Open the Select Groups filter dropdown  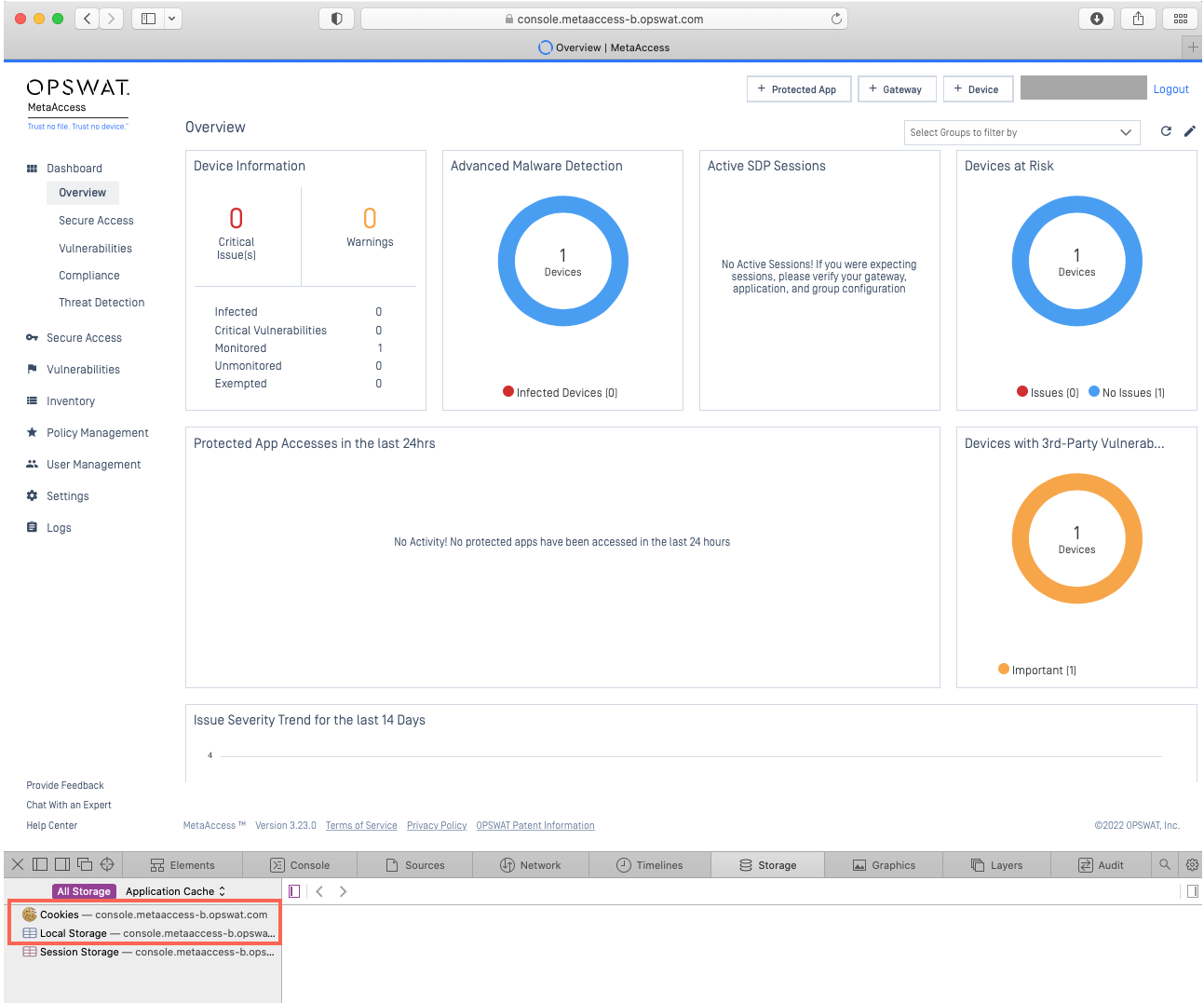[x=1021, y=132]
